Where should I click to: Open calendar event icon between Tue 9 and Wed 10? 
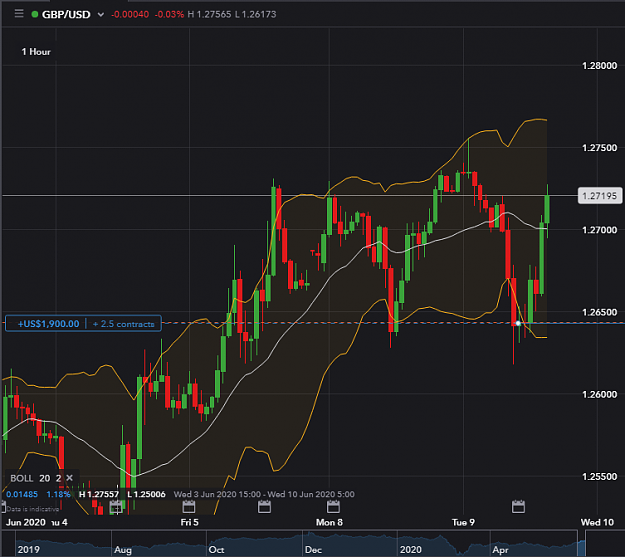(x=518, y=507)
